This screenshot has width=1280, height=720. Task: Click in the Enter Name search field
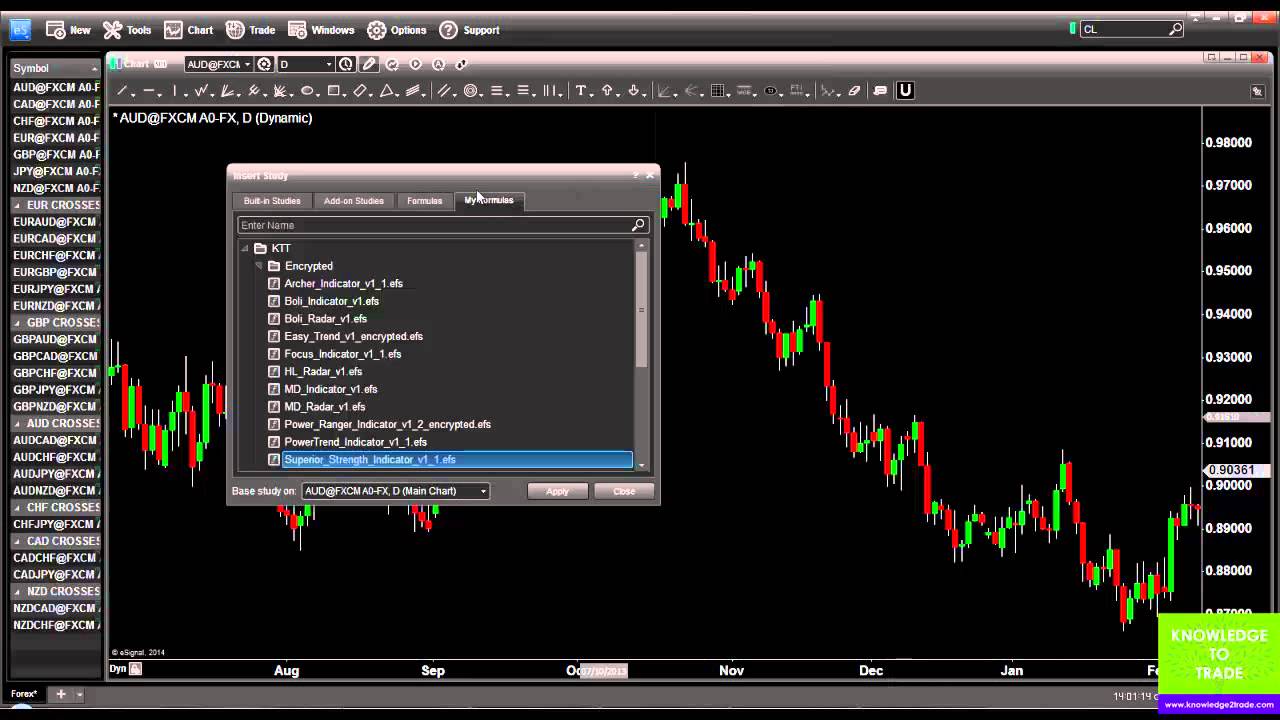click(435, 225)
